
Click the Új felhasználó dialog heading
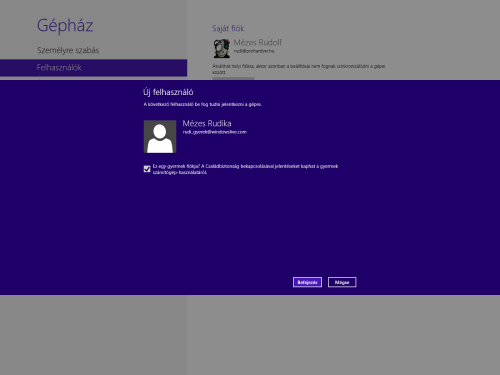[x=168, y=92]
